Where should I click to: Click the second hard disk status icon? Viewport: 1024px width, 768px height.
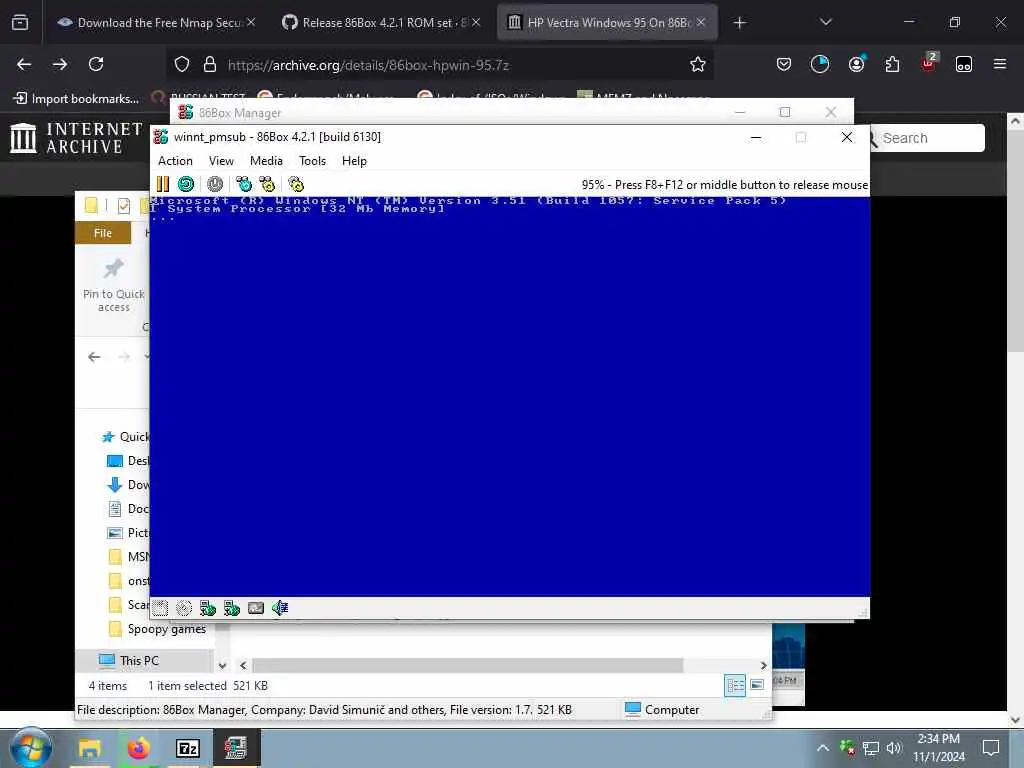coord(232,608)
